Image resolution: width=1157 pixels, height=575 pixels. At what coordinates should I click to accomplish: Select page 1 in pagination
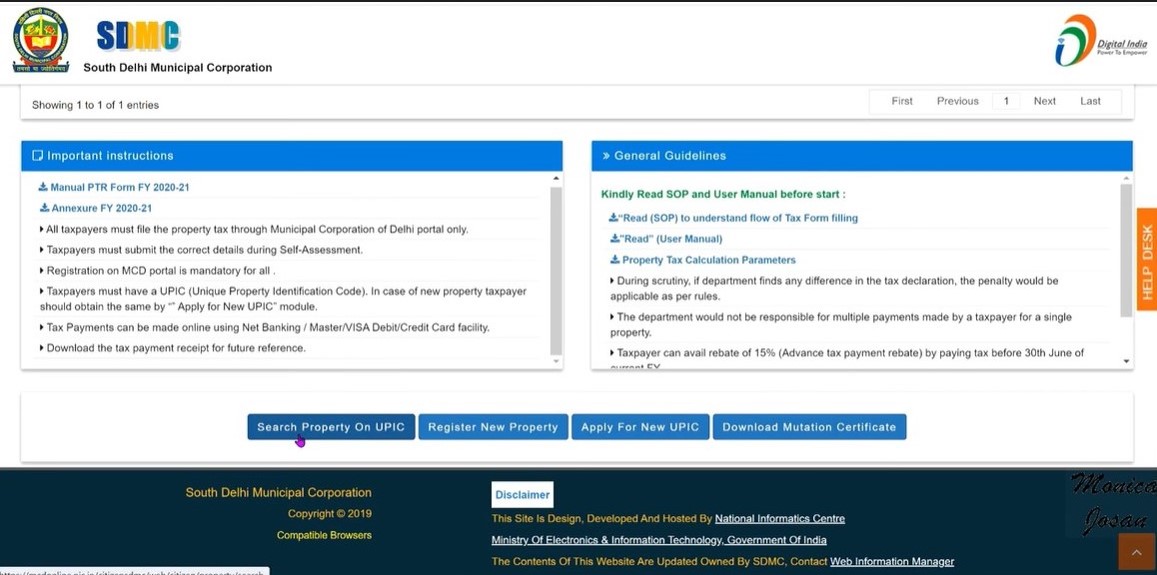point(1006,101)
